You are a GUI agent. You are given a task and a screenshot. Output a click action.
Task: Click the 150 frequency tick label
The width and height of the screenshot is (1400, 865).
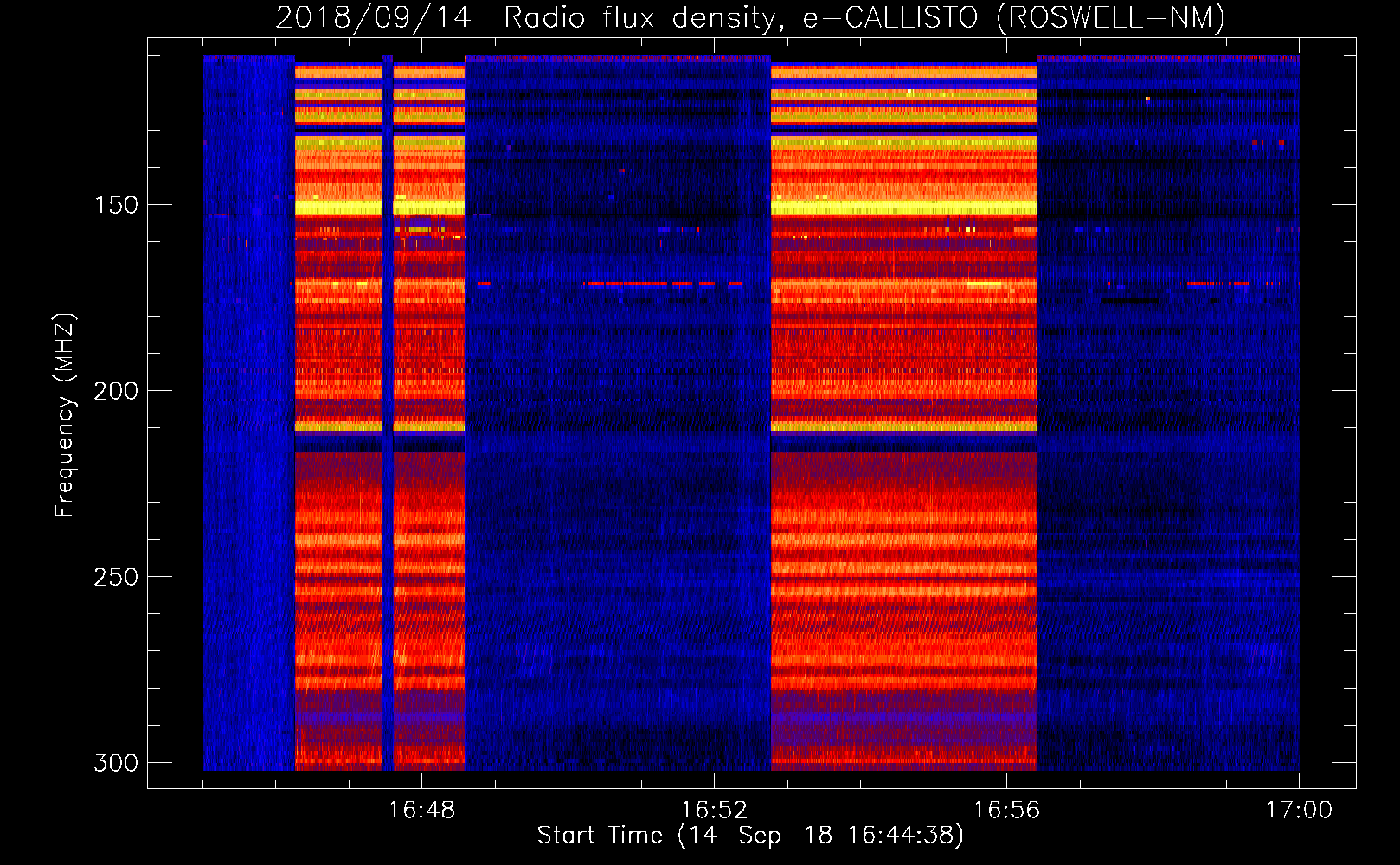click(116, 205)
